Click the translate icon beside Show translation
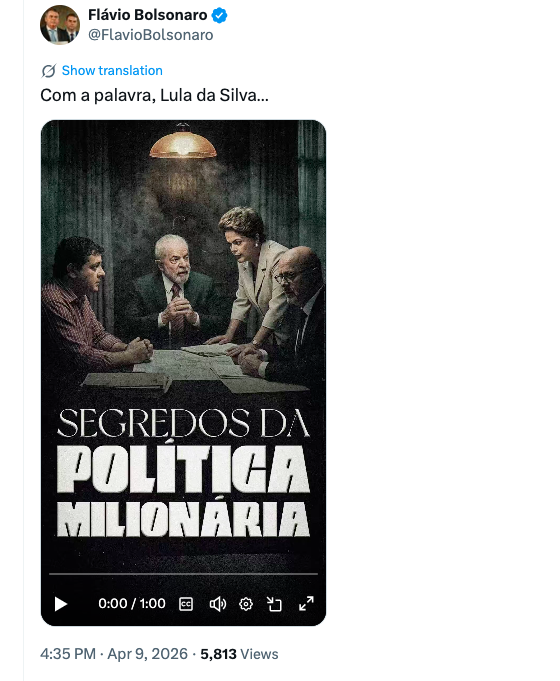 [x=49, y=71]
